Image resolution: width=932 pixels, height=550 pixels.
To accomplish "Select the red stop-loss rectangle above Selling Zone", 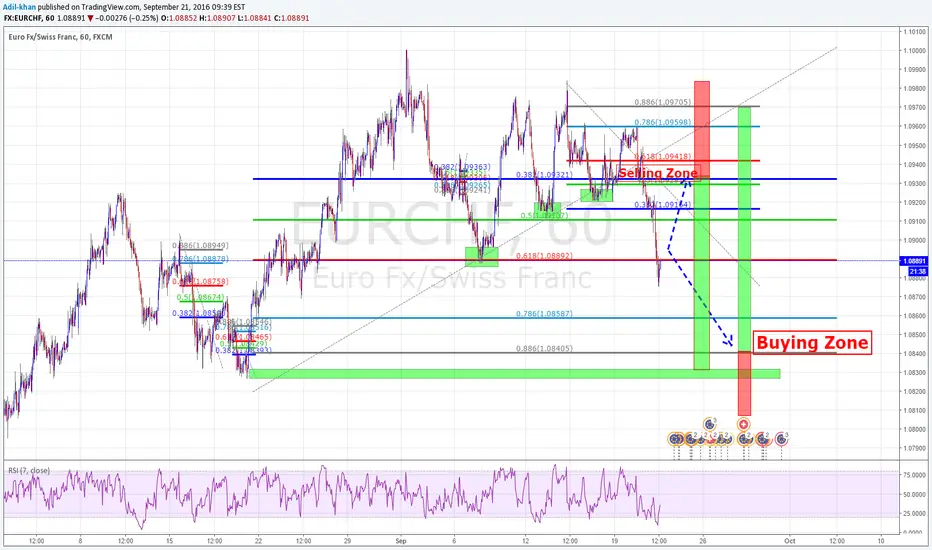I will (701, 128).
